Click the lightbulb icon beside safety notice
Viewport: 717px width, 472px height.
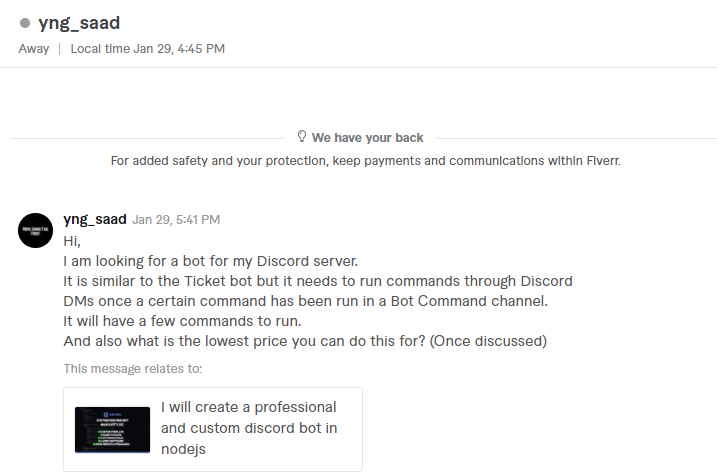click(301, 137)
